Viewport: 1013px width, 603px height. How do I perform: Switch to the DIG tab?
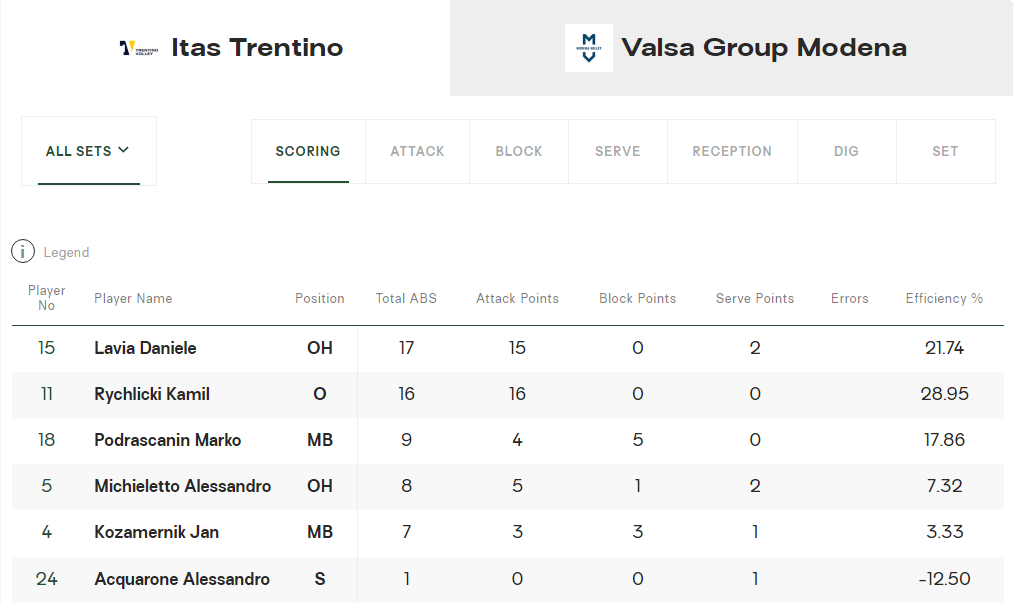point(846,151)
